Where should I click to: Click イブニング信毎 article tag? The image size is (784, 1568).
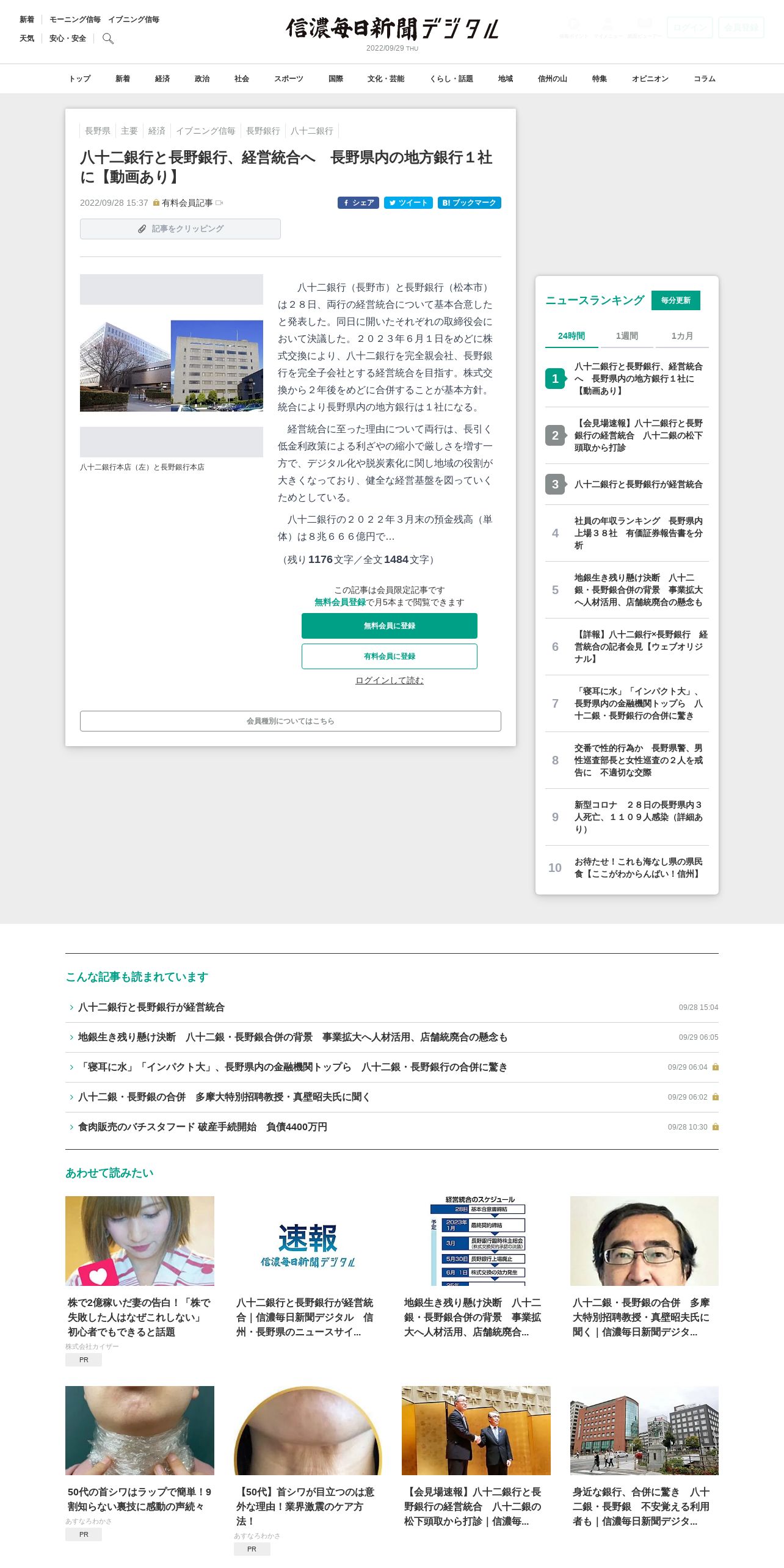(206, 131)
